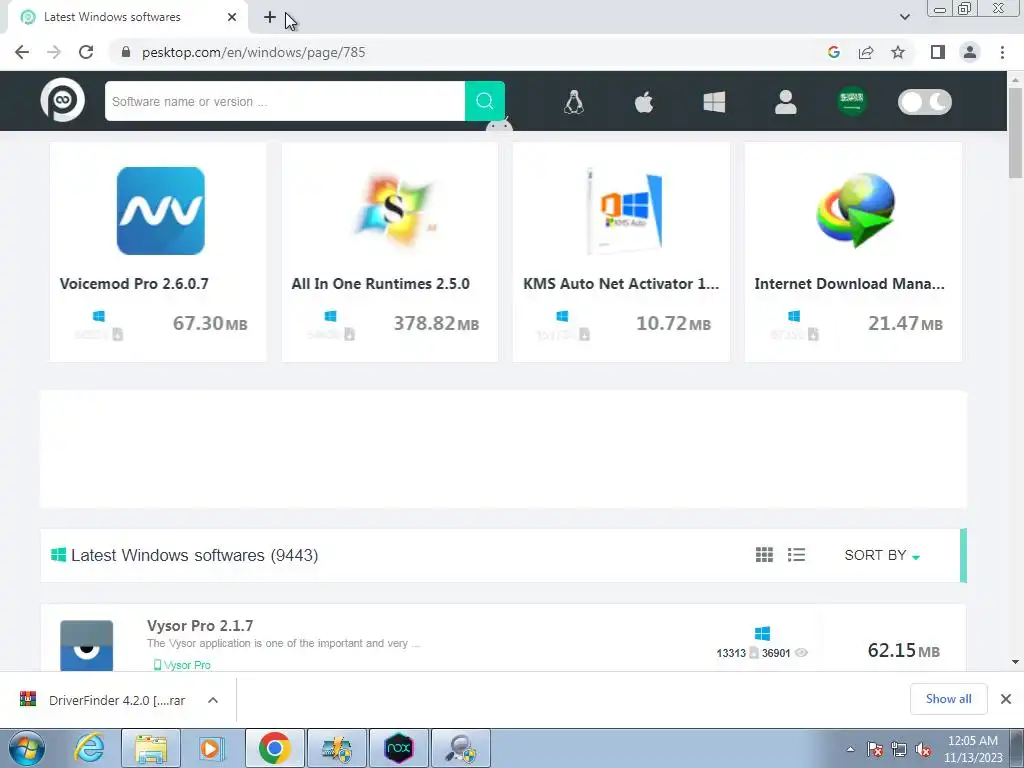Screen dimensions: 1024x768
Task: Open the Internet Download Manager icon
Action: (856, 210)
